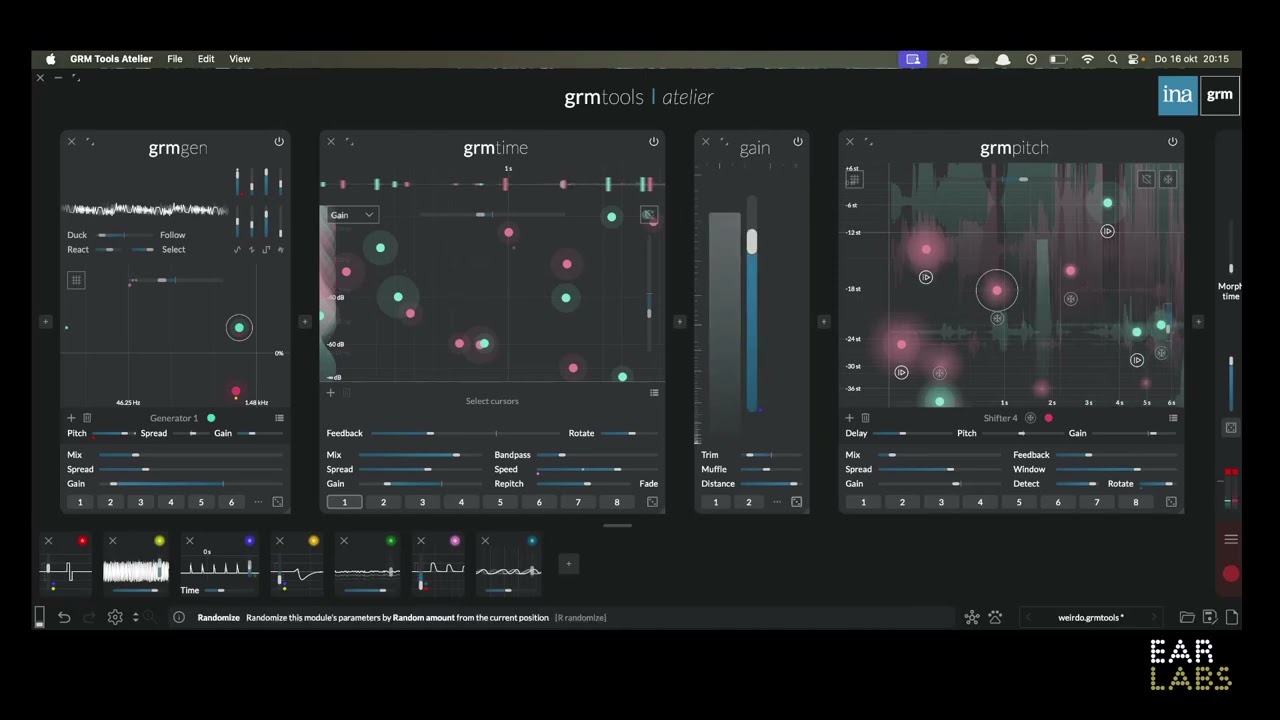Click the randomize dice icon in gain module

coord(797,502)
